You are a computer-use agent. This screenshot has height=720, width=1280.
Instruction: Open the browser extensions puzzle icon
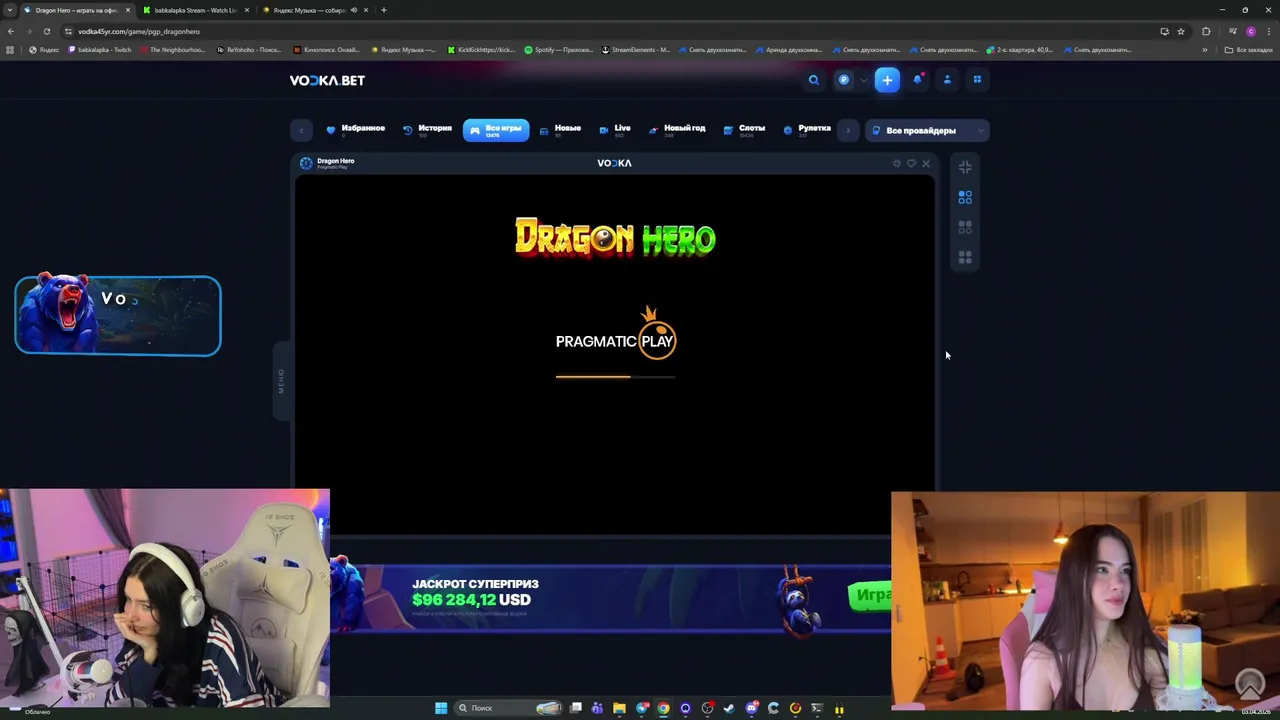point(1206,31)
